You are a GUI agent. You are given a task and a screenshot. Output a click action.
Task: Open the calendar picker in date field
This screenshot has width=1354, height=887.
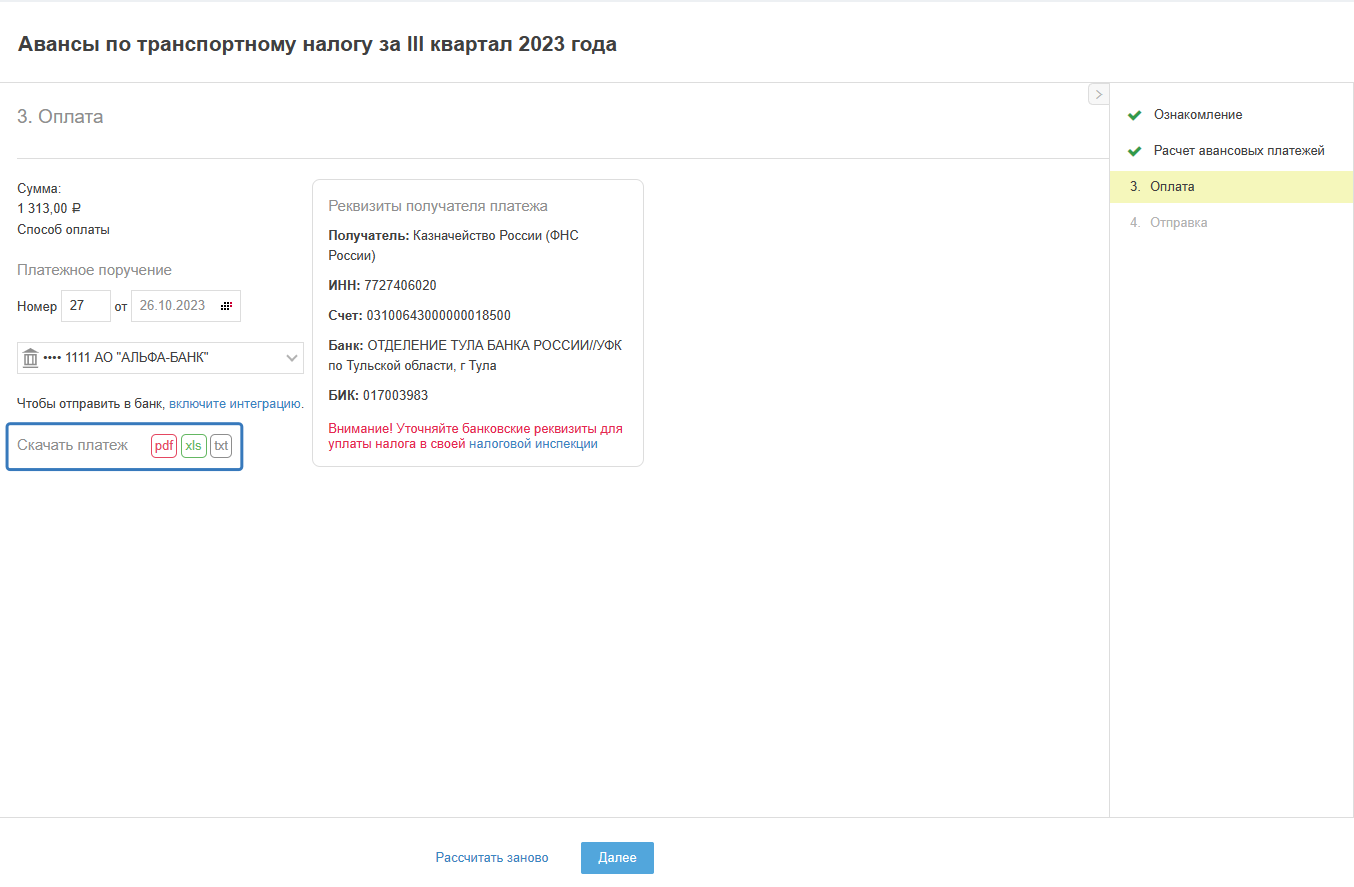tap(227, 306)
